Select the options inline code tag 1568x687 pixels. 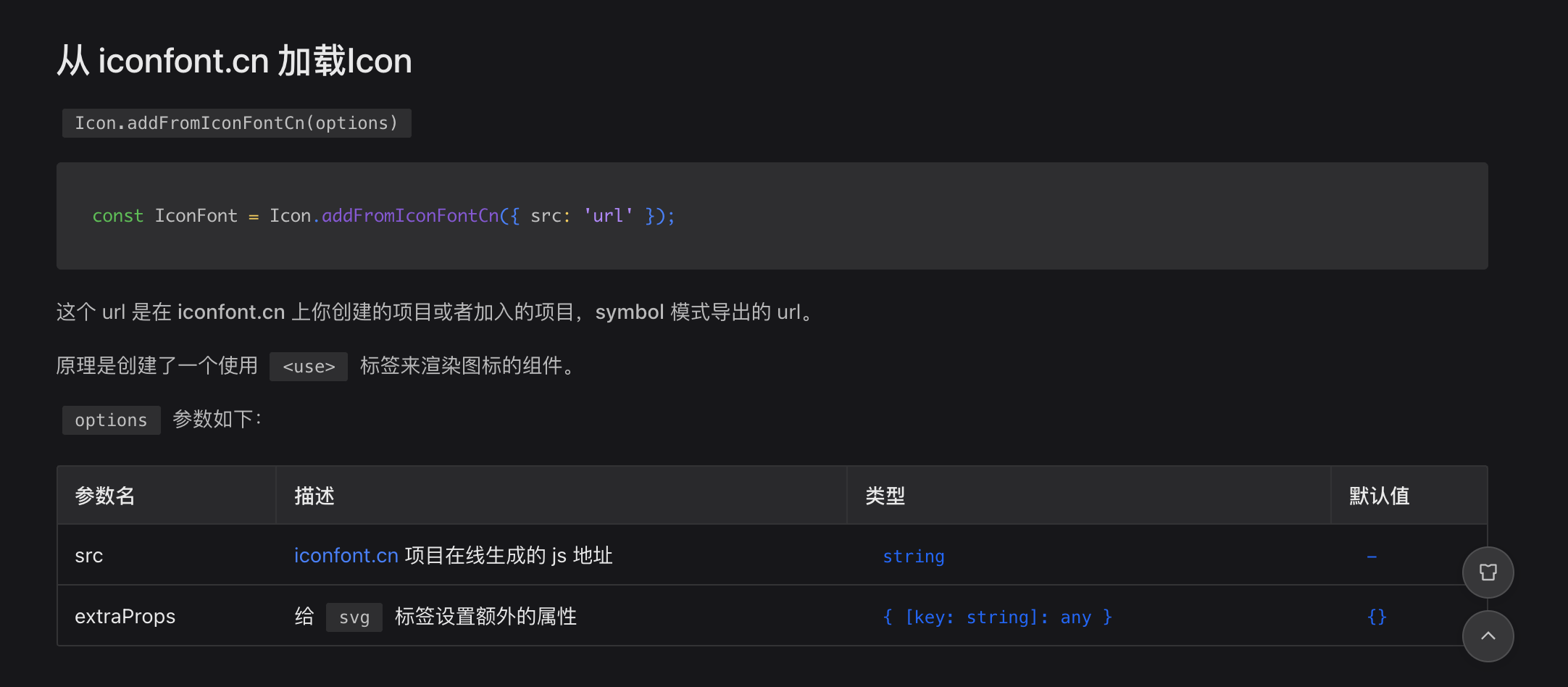[x=110, y=420]
